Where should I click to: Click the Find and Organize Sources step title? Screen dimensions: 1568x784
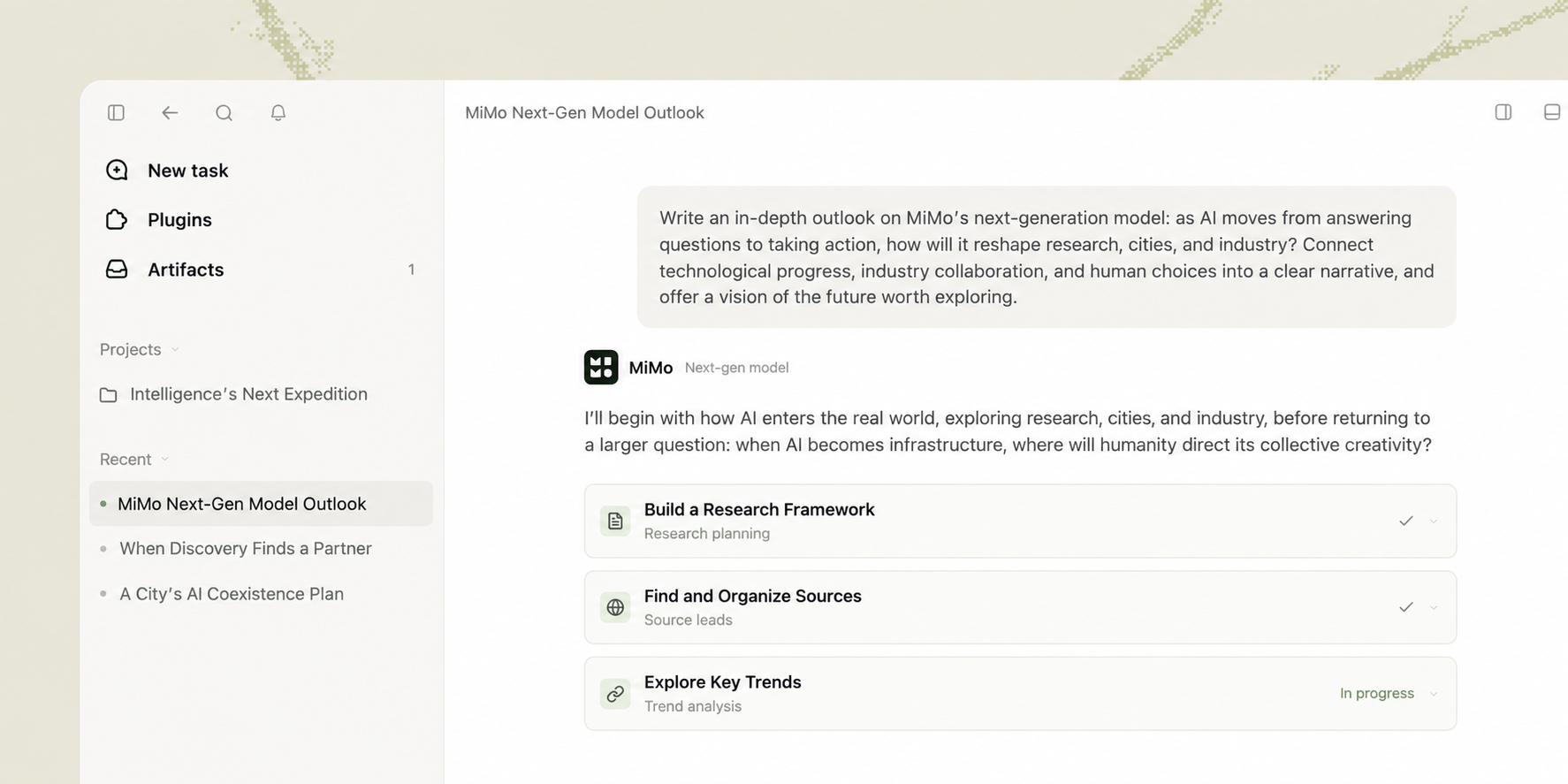(753, 596)
